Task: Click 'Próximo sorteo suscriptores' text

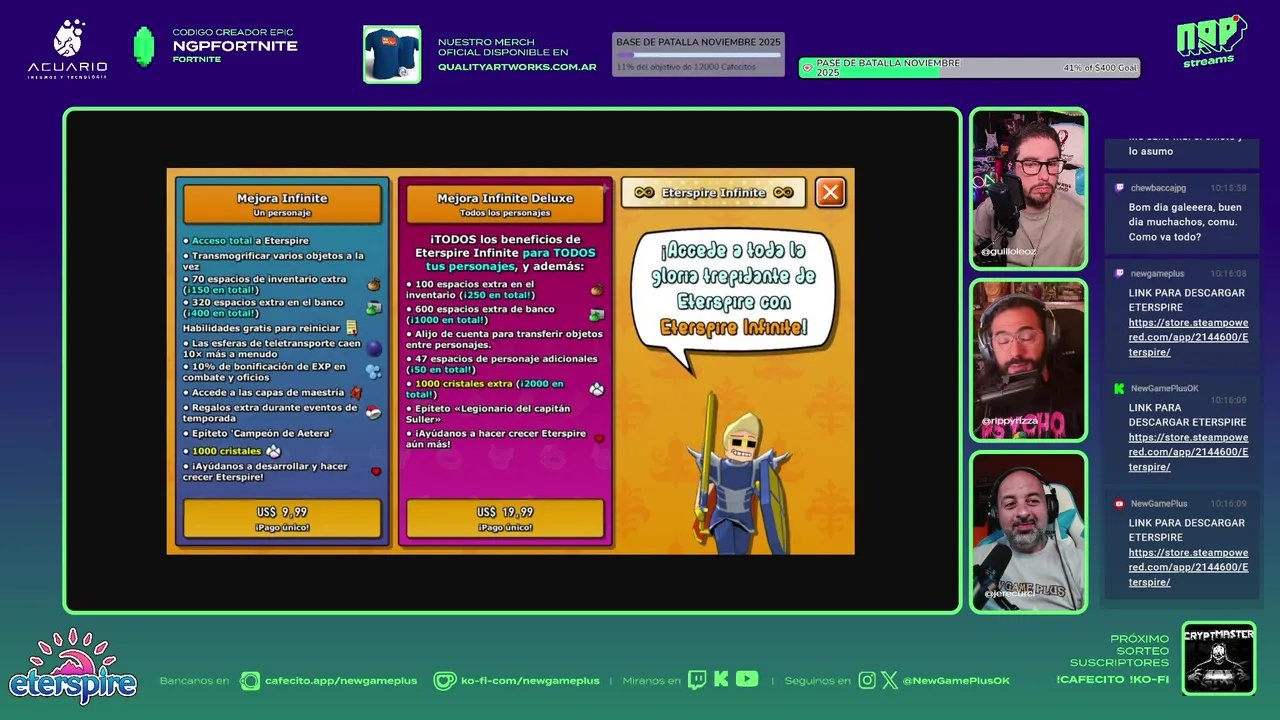Action: tap(1119, 650)
